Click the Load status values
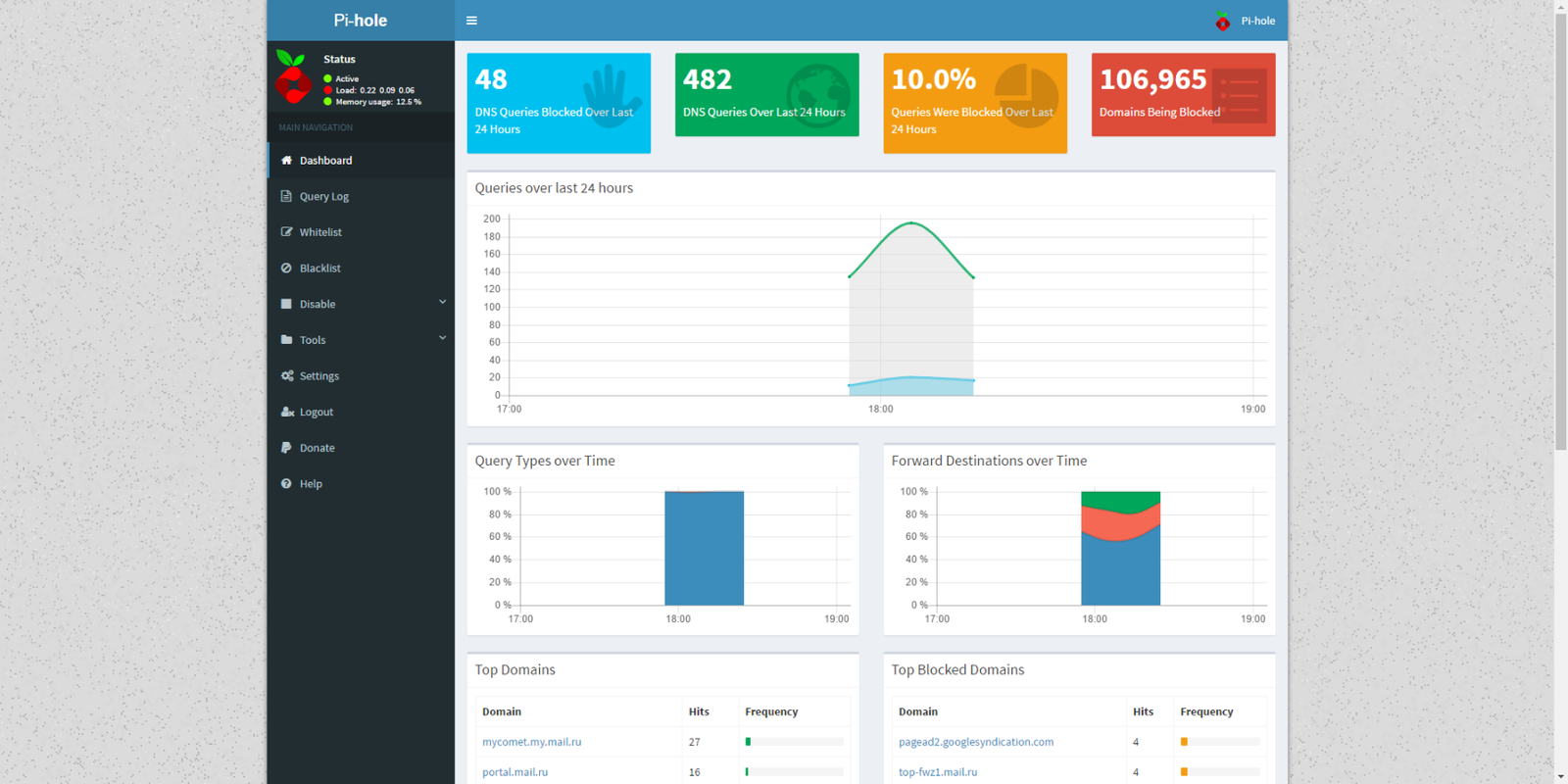Screen dimensions: 1568x784 [x=369, y=90]
